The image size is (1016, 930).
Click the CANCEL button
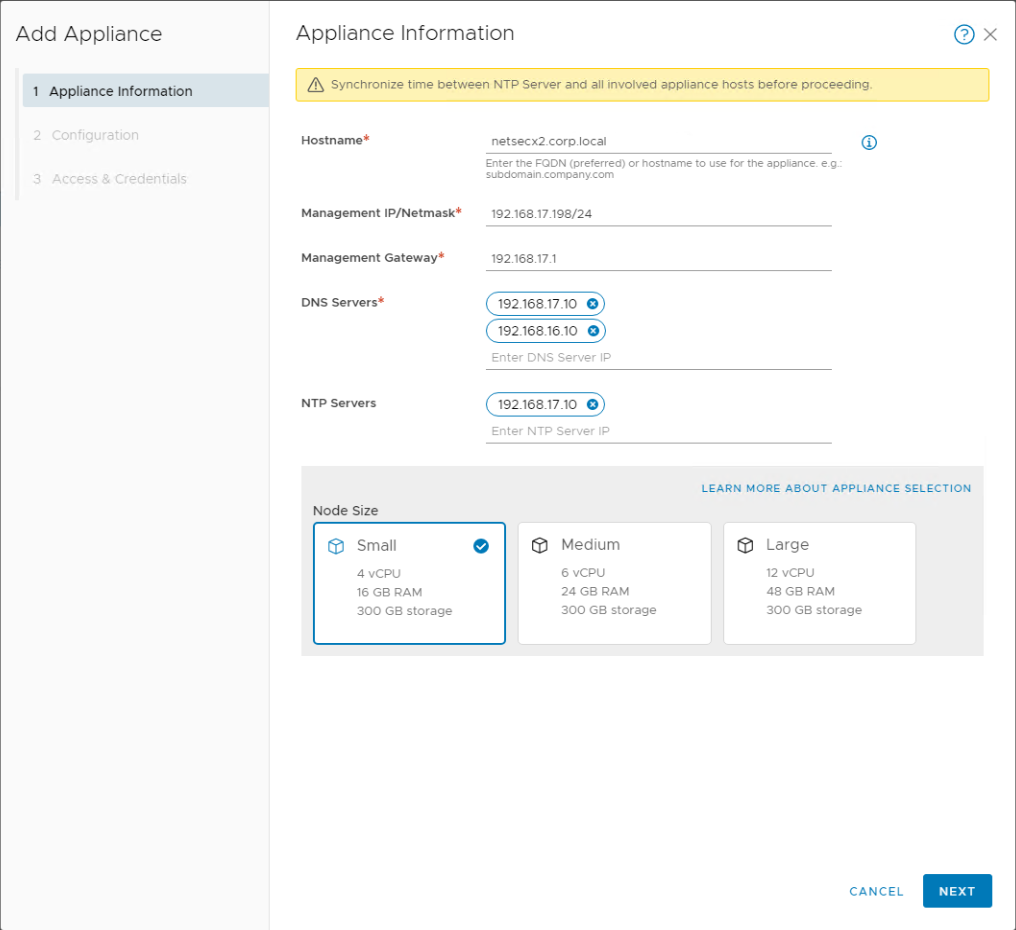(876, 891)
